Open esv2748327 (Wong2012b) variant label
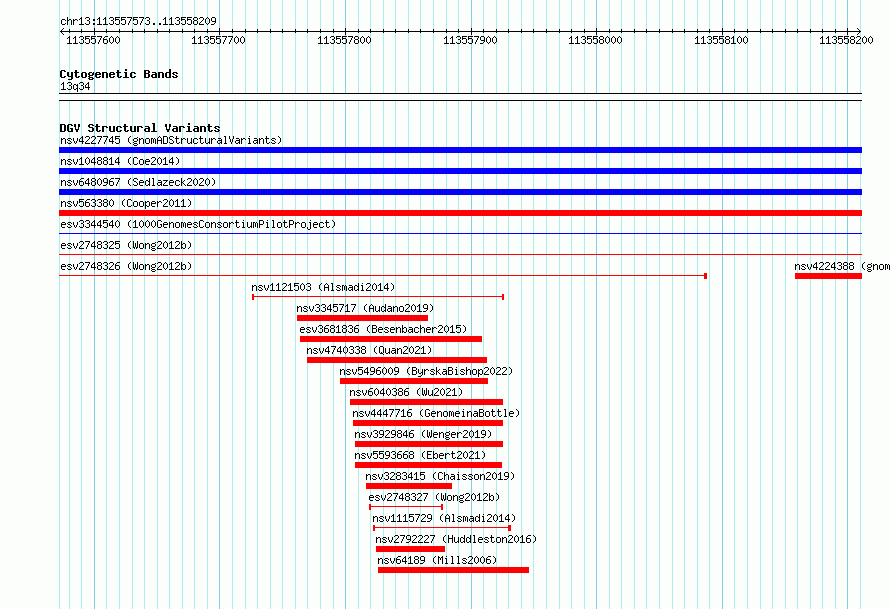This screenshot has width=890, height=609. click(434, 497)
